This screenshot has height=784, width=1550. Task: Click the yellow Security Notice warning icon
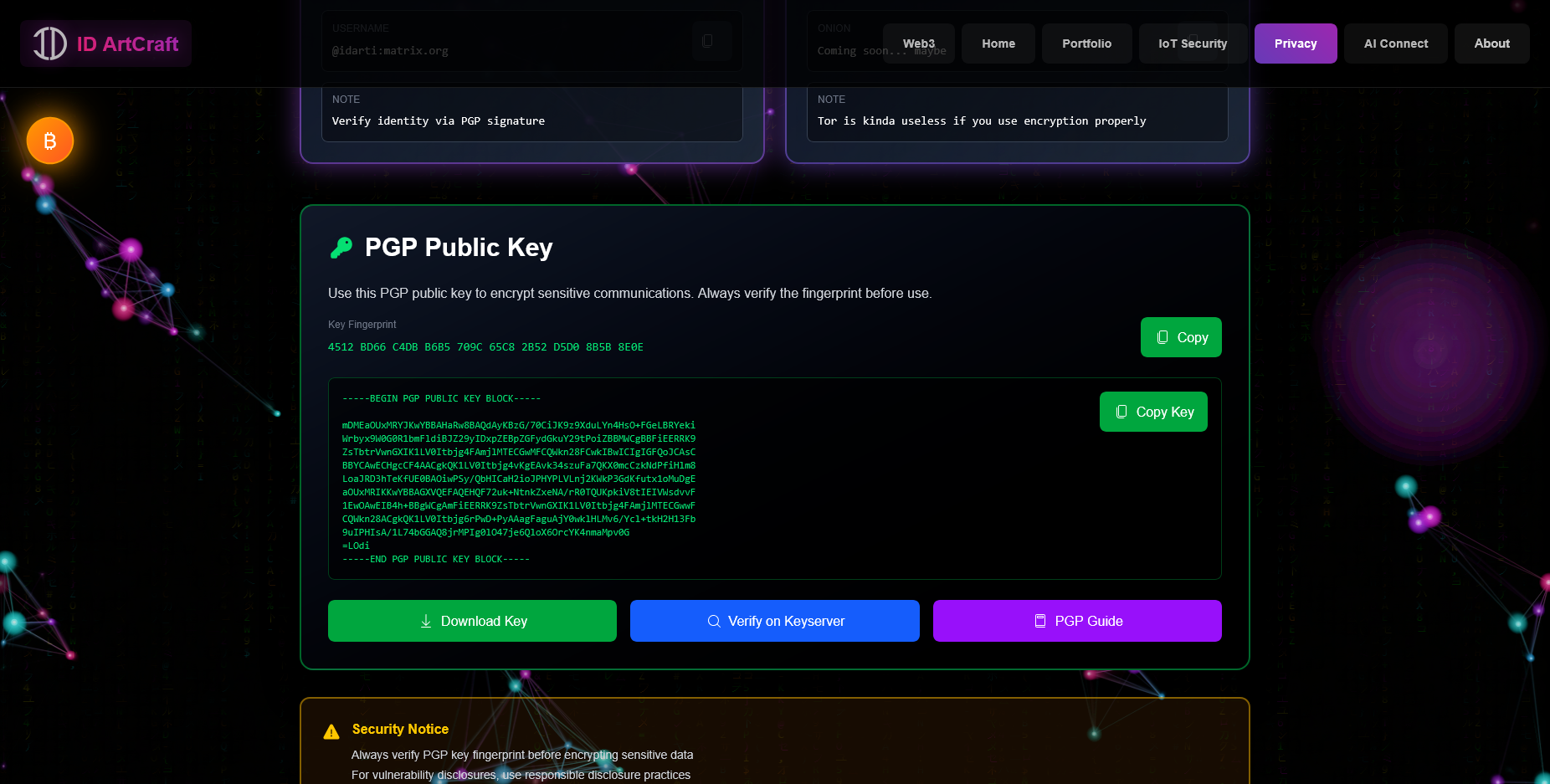331,731
